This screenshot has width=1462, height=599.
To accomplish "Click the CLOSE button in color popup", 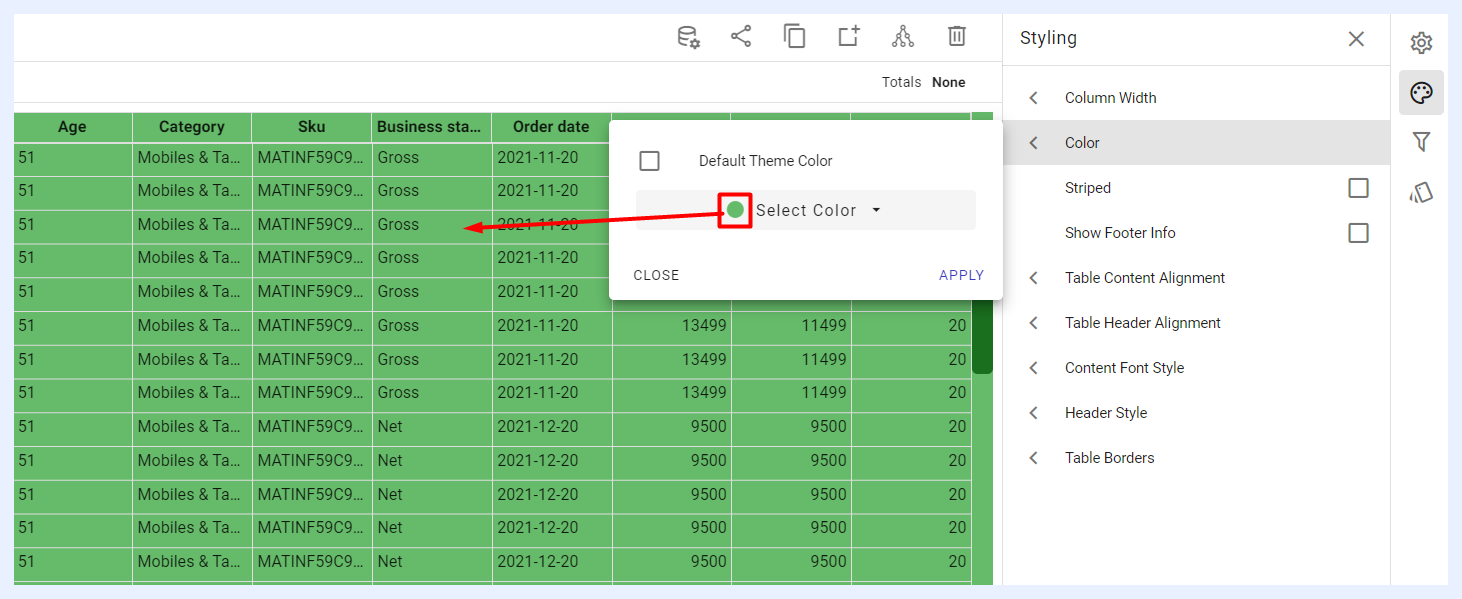I will click(x=656, y=275).
